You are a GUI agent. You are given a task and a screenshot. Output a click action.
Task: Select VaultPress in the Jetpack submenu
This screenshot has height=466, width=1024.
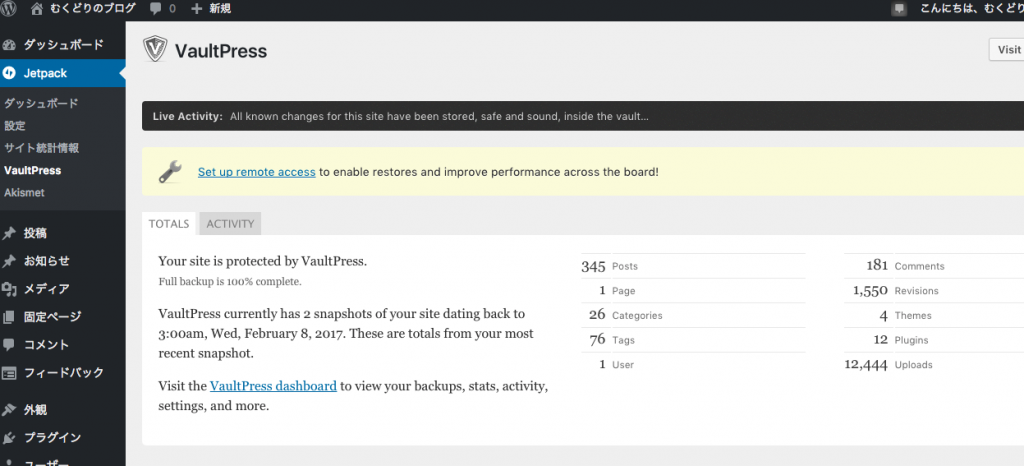pyautogui.click(x=32, y=170)
